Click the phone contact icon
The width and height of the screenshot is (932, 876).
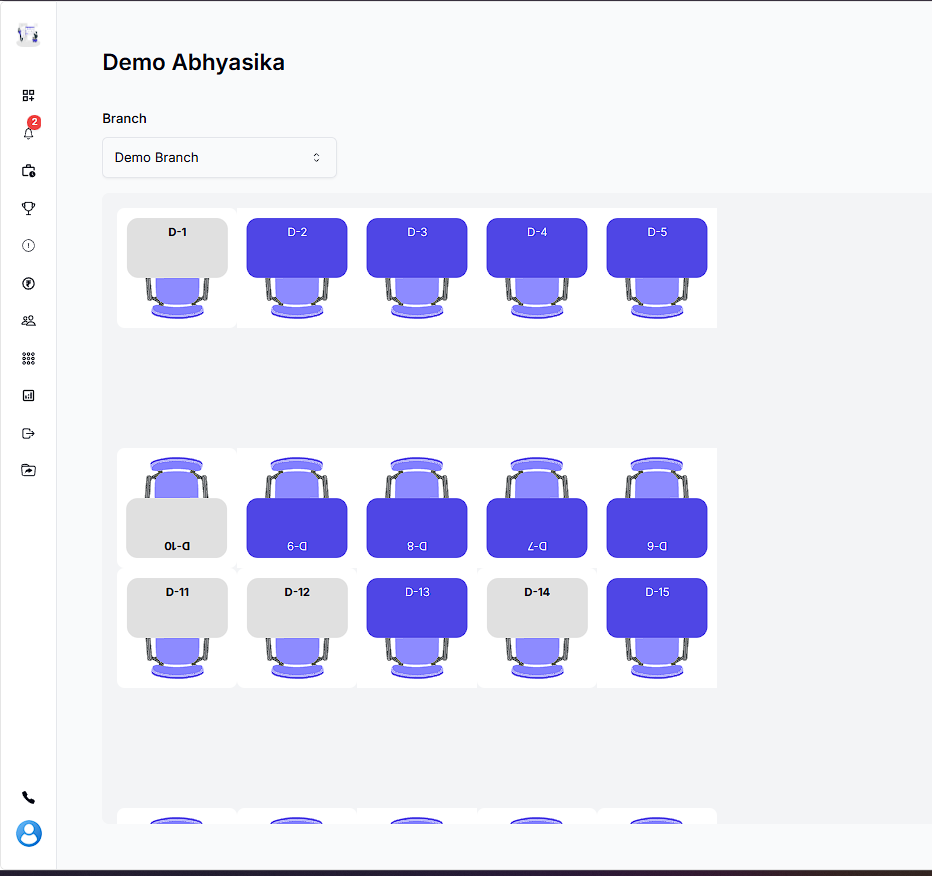[29, 798]
